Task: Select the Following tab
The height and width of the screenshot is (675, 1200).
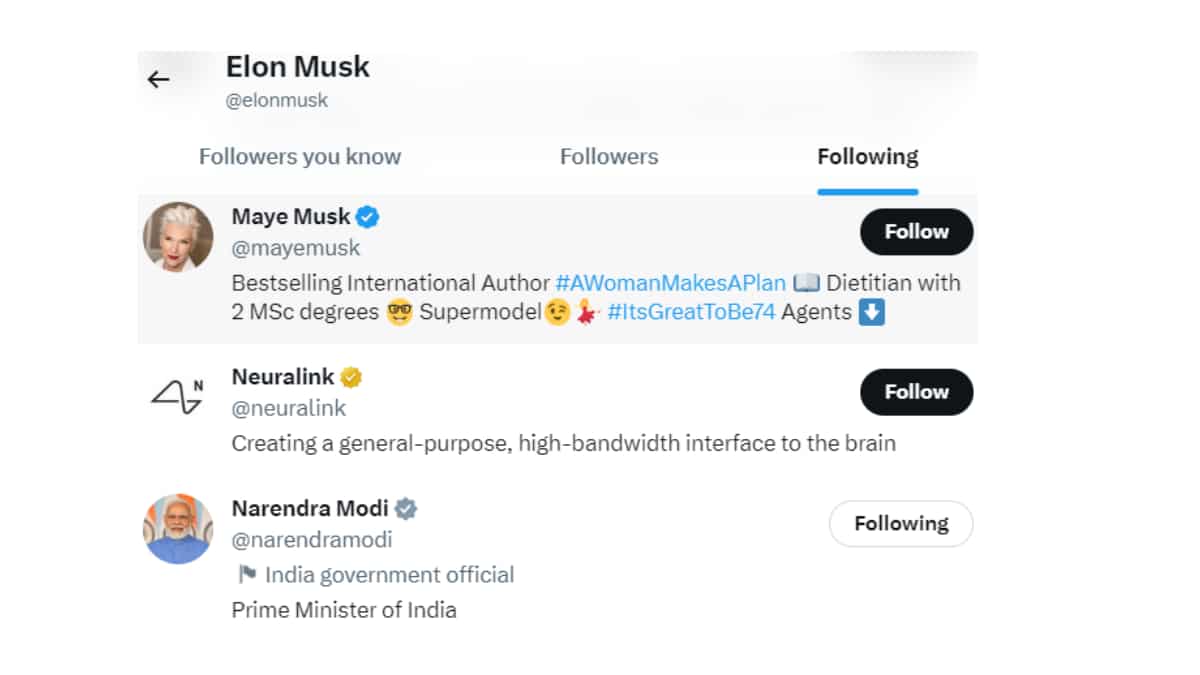Action: click(x=867, y=157)
